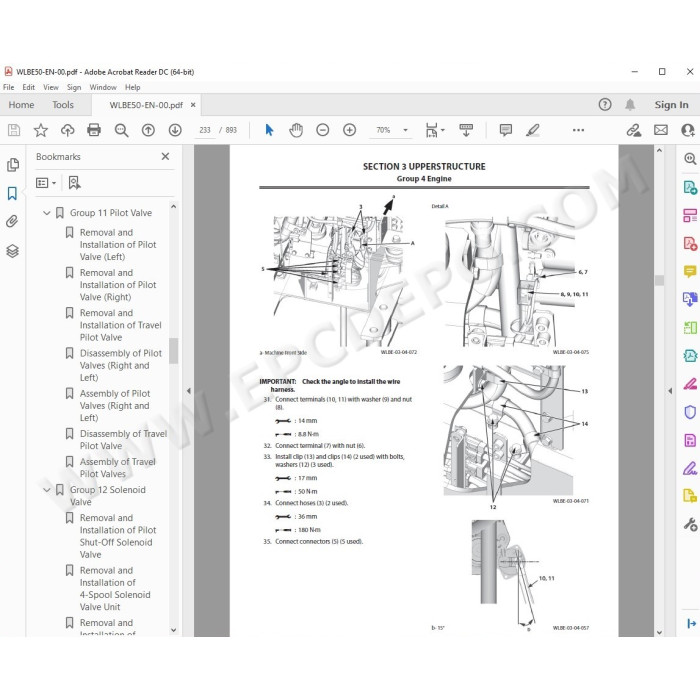The height and width of the screenshot is (700, 700).
Task: Collapse left navigation pane arrow
Action: (188, 391)
